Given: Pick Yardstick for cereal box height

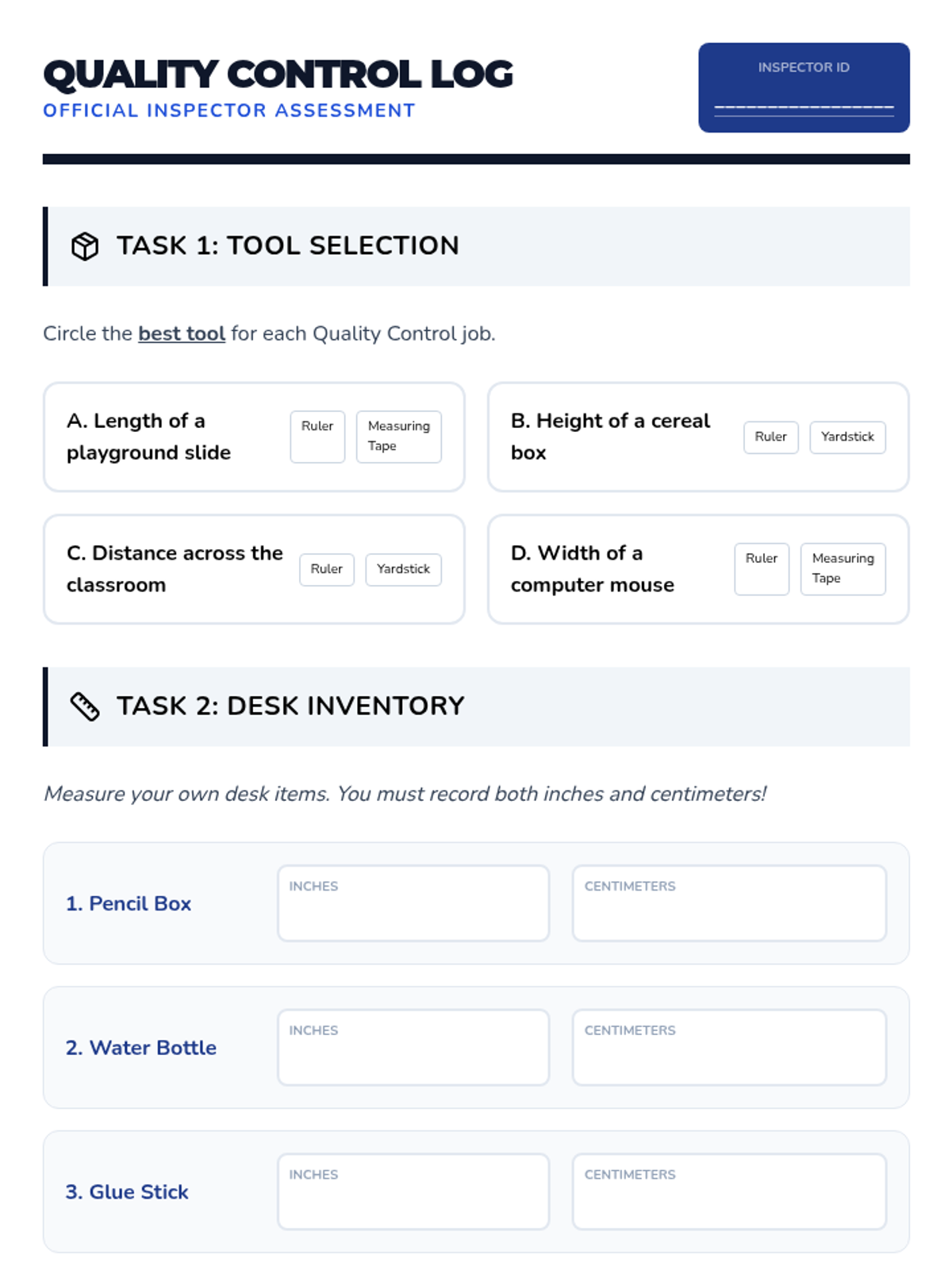Looking at the screenshot, I should point(847,437).
